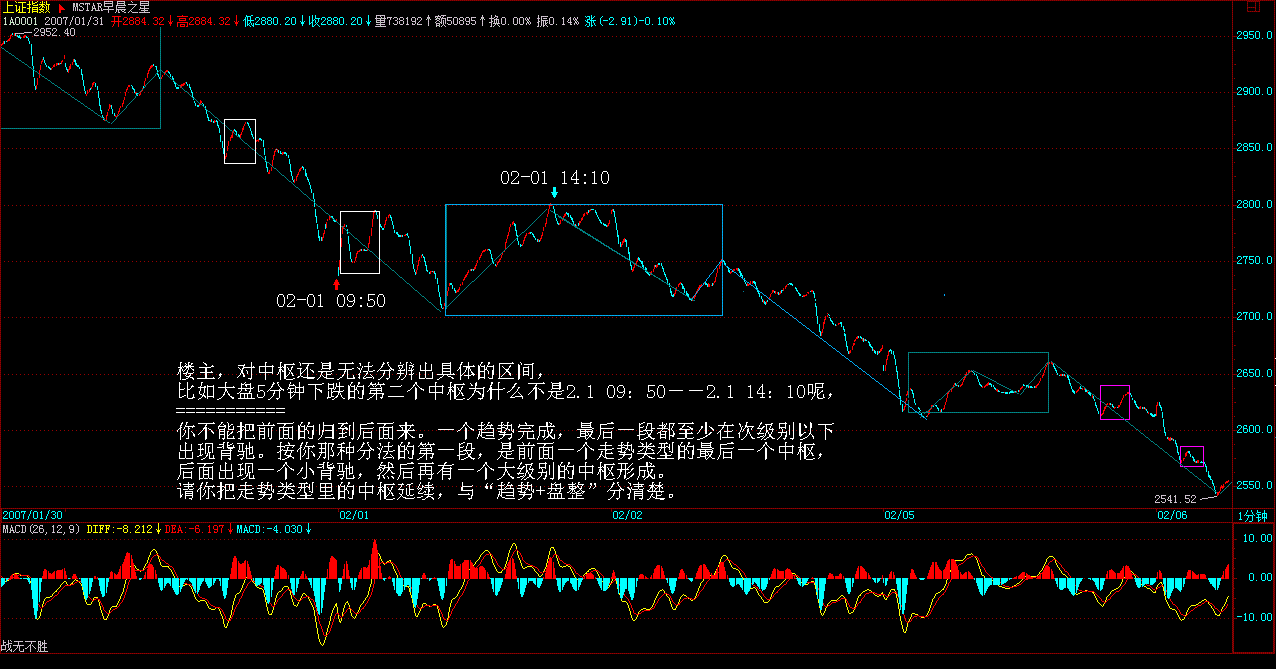
Task: Select the 2952.40 high price label
Action: (x=54, y=33)
